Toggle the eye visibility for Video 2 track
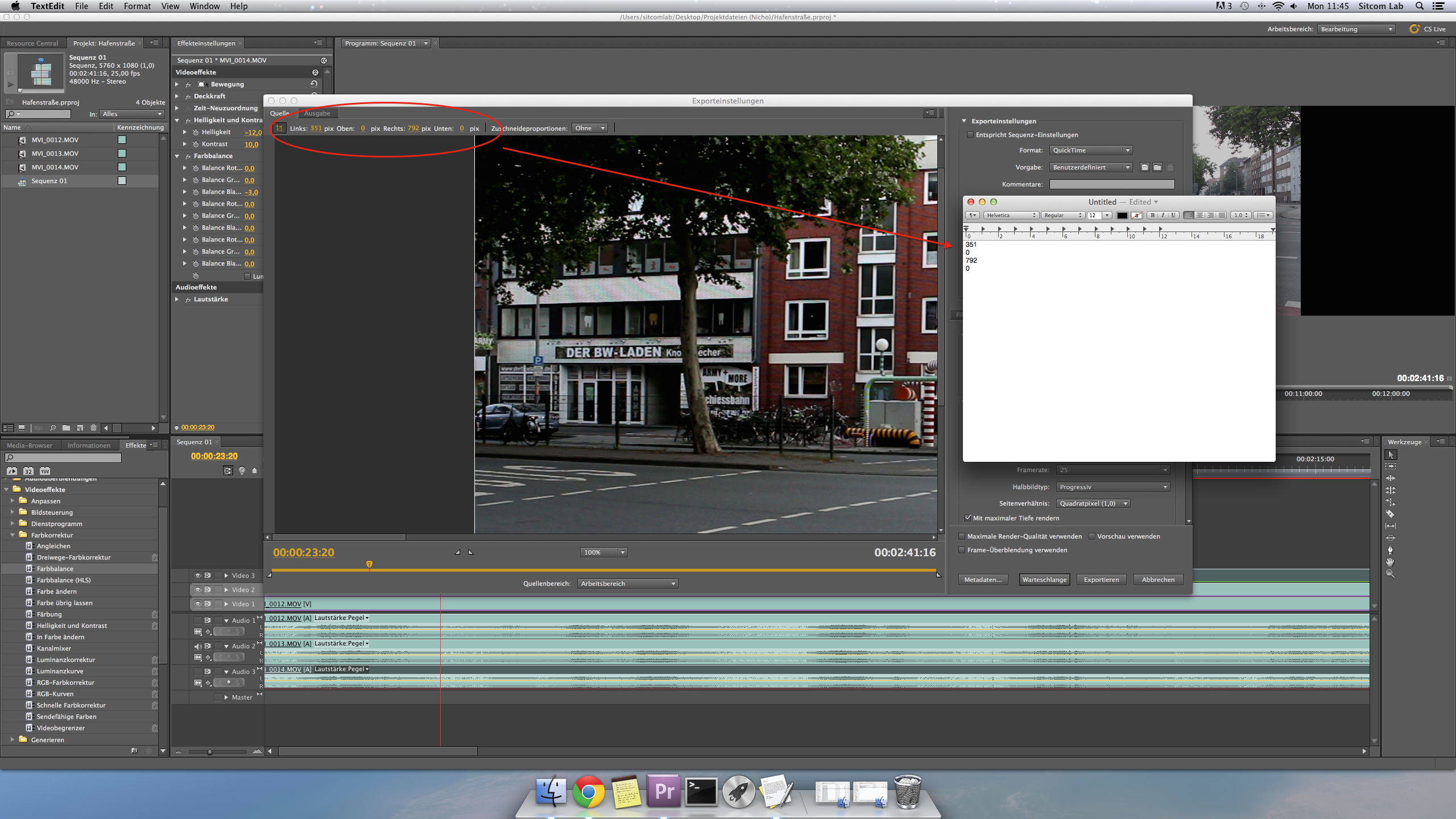The image size is (1456, 819). (x=197, y=590)
